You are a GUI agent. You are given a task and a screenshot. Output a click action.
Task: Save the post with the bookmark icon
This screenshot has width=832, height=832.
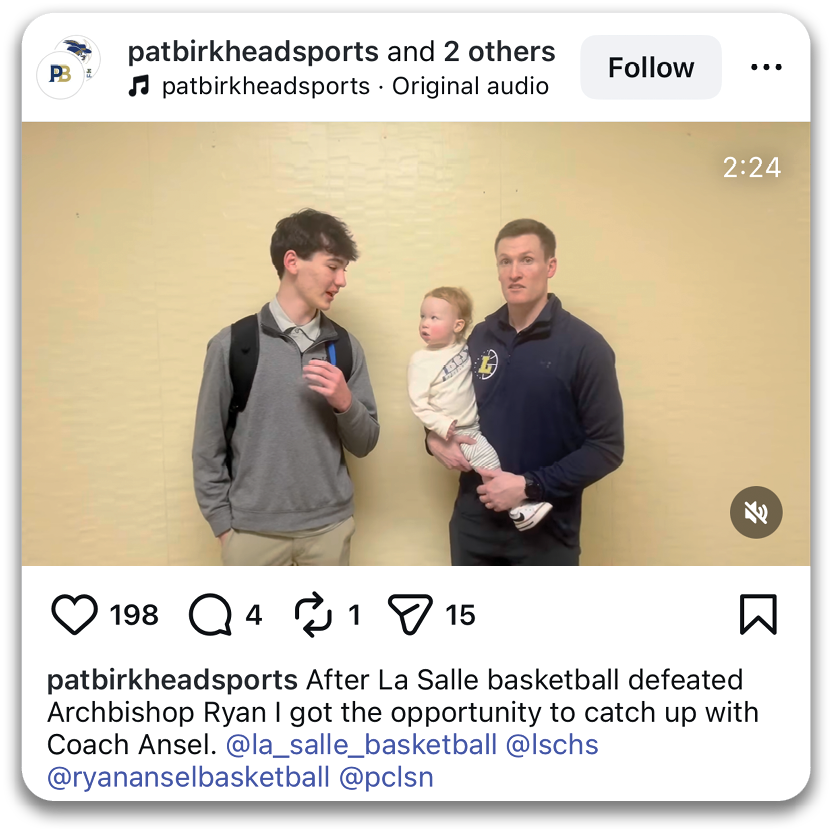pos(758,614)
